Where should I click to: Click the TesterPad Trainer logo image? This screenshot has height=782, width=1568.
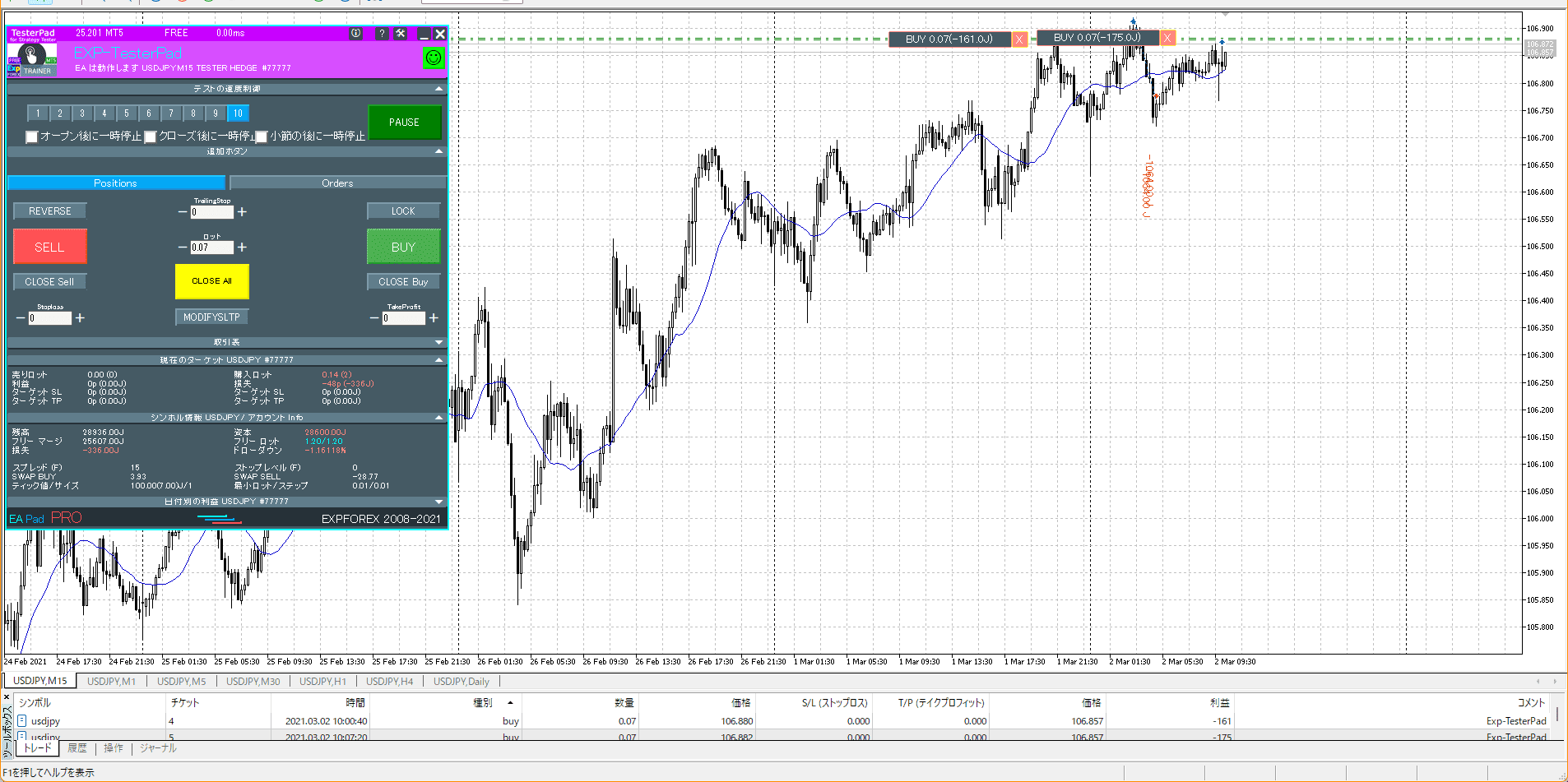click(32, 58)
